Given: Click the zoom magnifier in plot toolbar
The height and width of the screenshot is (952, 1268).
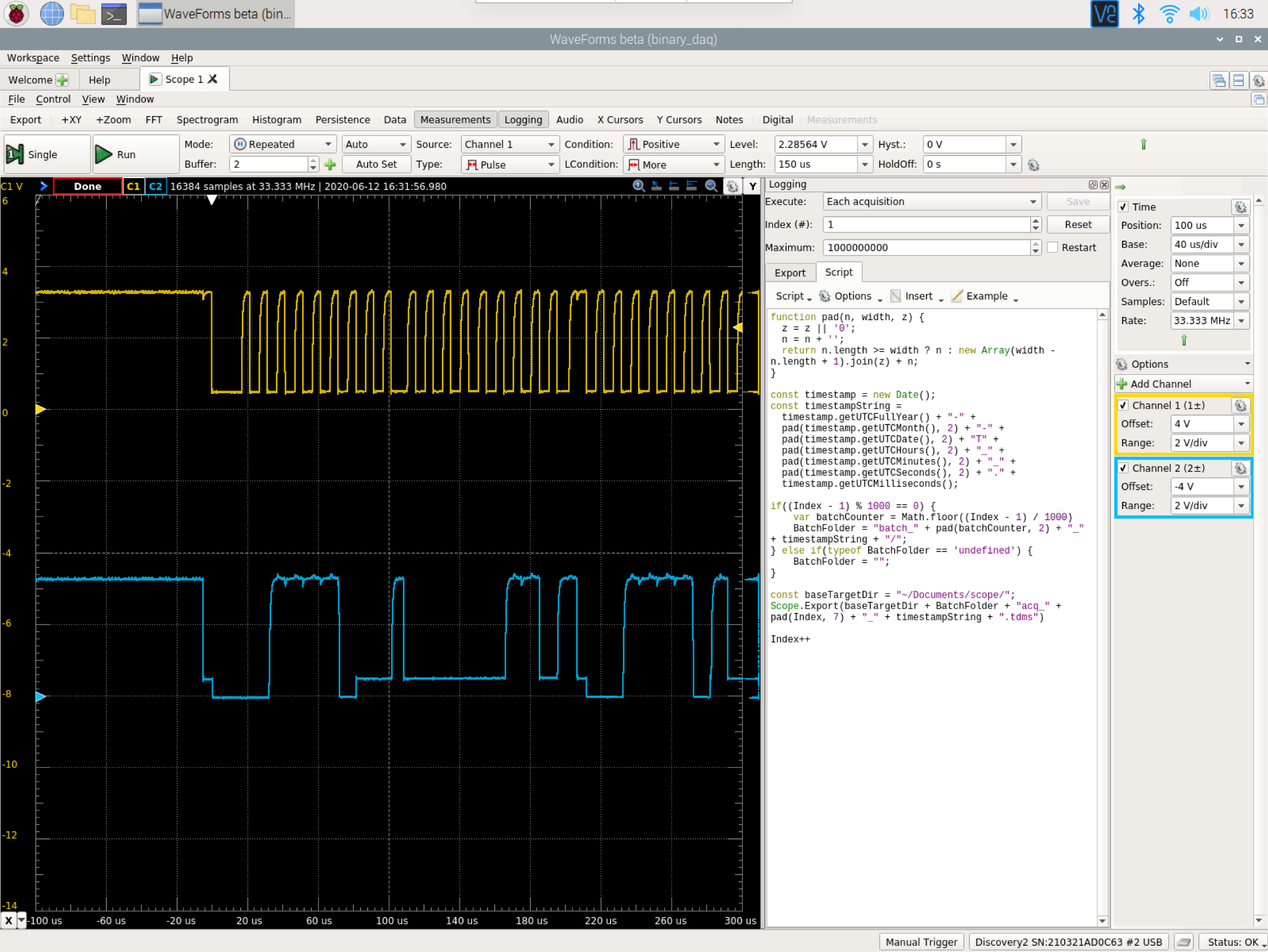Looking at the screenshot, I should click(x=638, y=185).
